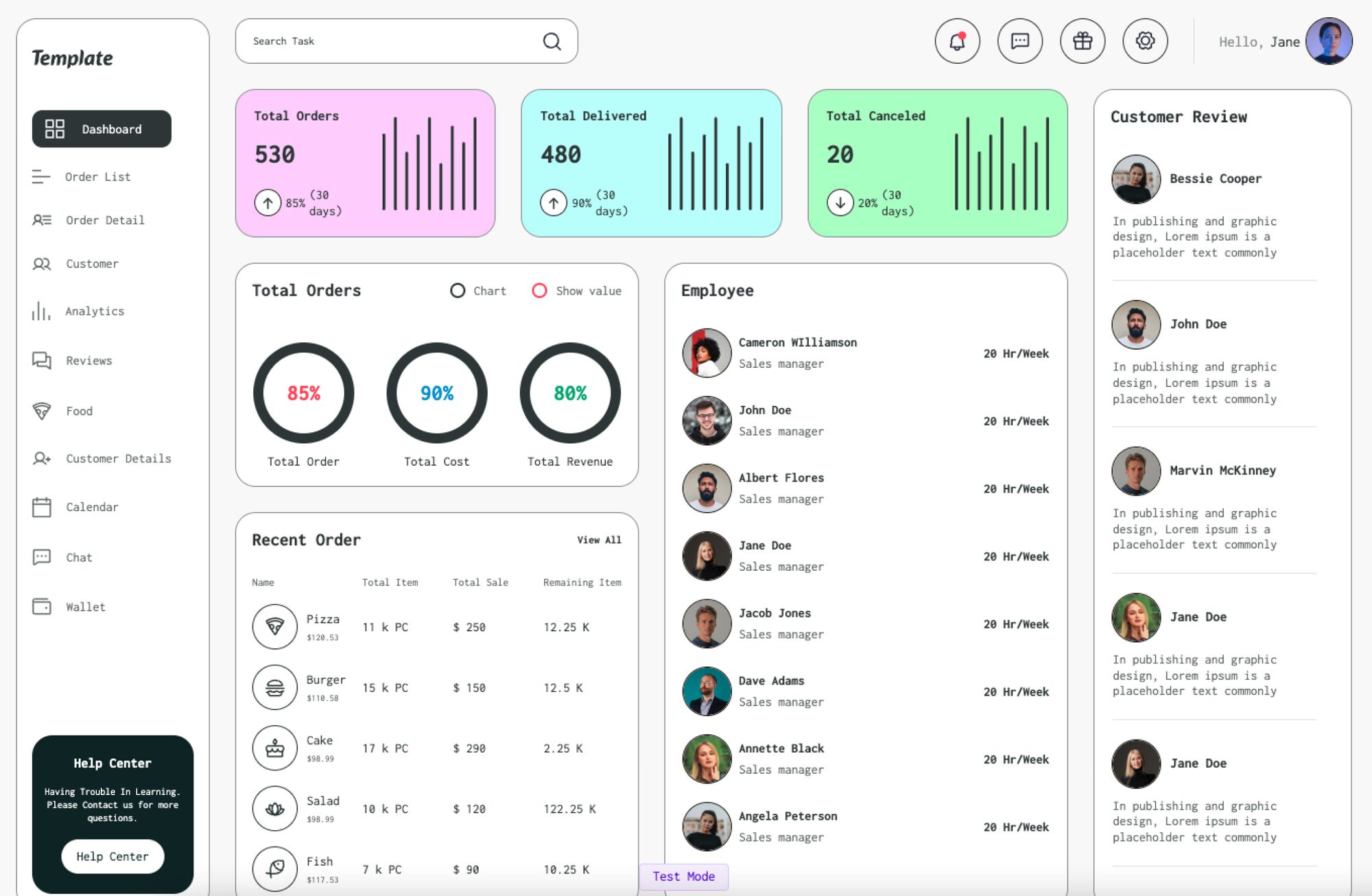Open the chat messages icon in top bar
The image size is (1372, 896).
(x=1020, y=41)
